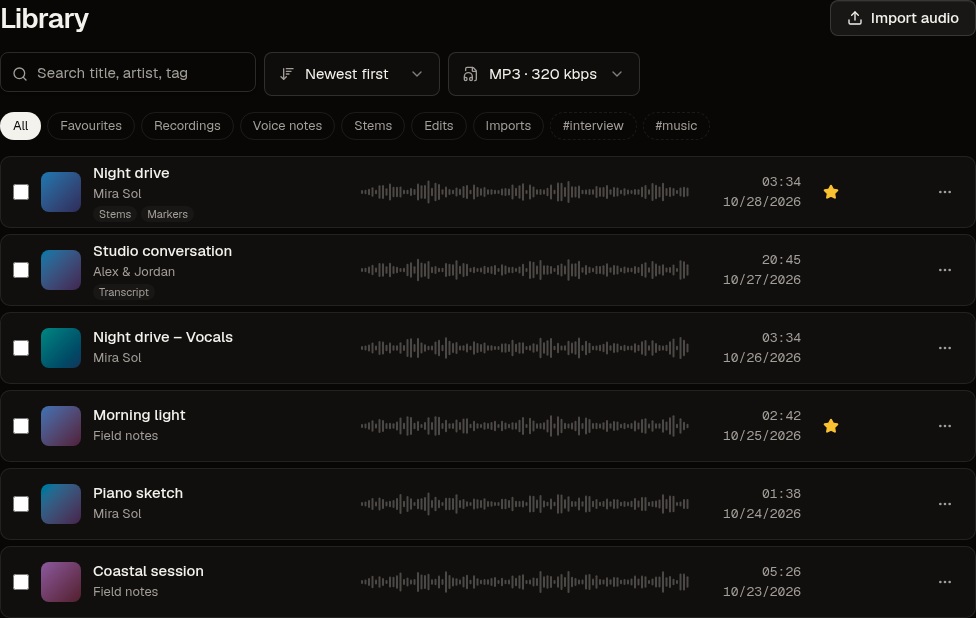Screen dimensions: 976x618
Task: Click the Markers tag on Night drive
Action: [x=167, y=214]
